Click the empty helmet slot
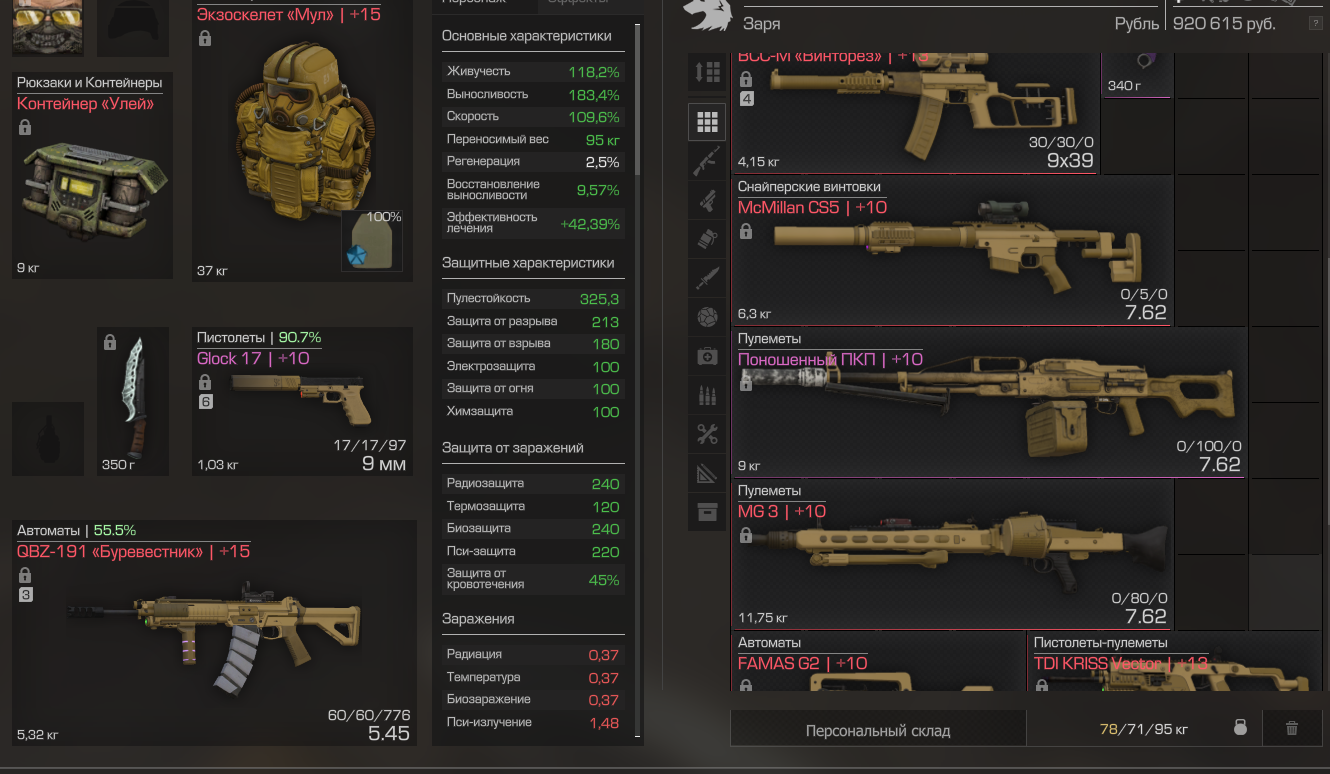The width and height of the screenshot is (1330, 774). (134, 27)
